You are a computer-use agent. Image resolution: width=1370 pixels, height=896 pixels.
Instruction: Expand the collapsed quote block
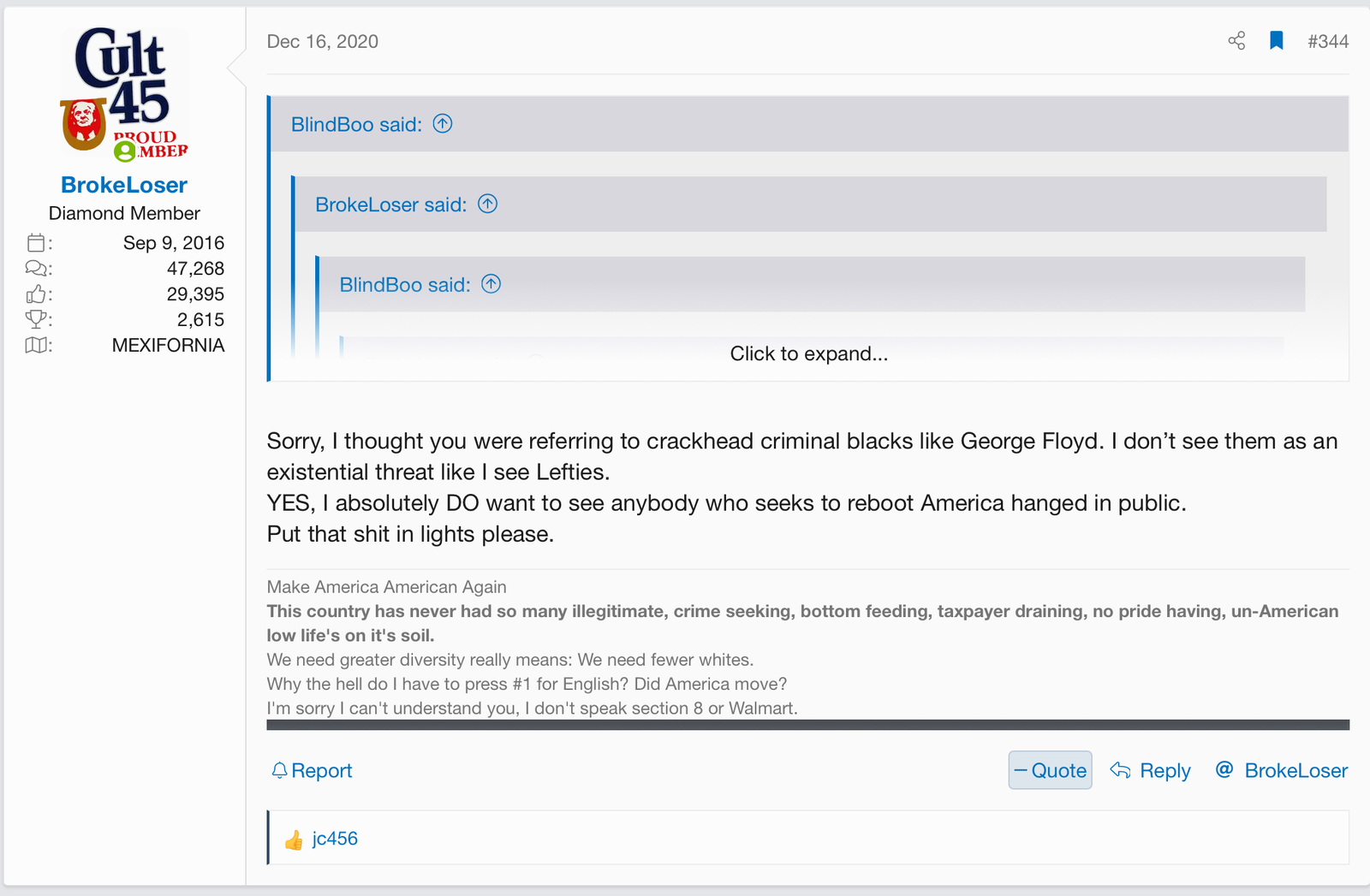(808, 353)
